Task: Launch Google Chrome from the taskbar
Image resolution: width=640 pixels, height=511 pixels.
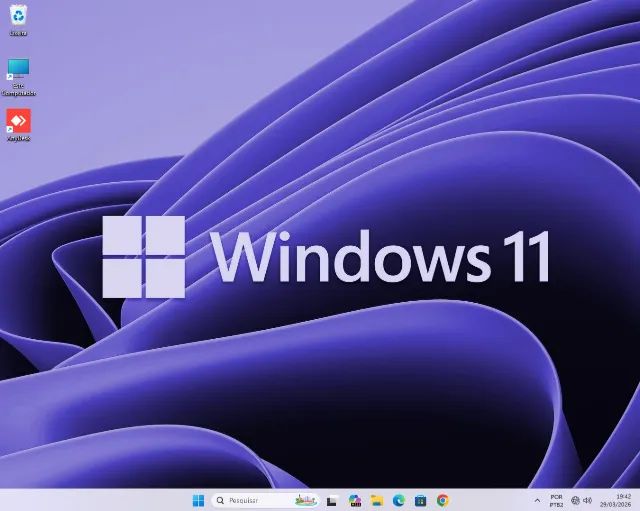Action: click(443, 500)
